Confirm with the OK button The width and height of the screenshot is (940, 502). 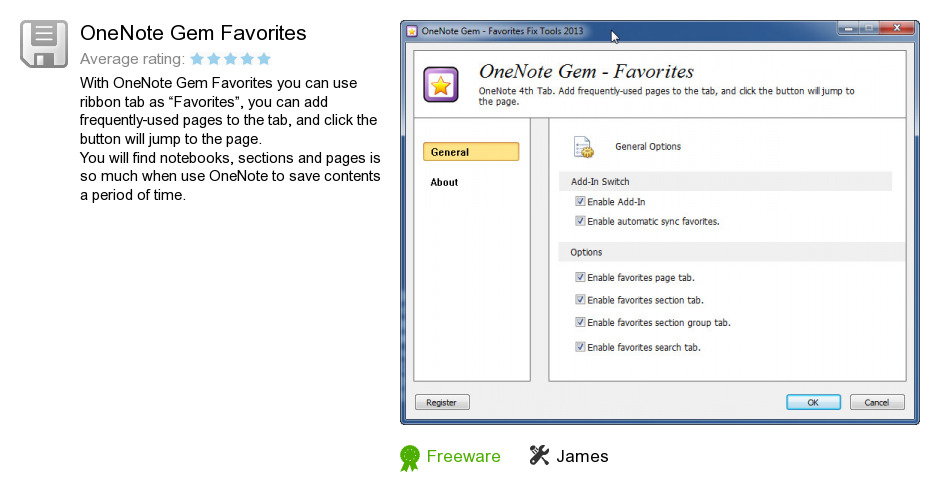tap(813, 402)
